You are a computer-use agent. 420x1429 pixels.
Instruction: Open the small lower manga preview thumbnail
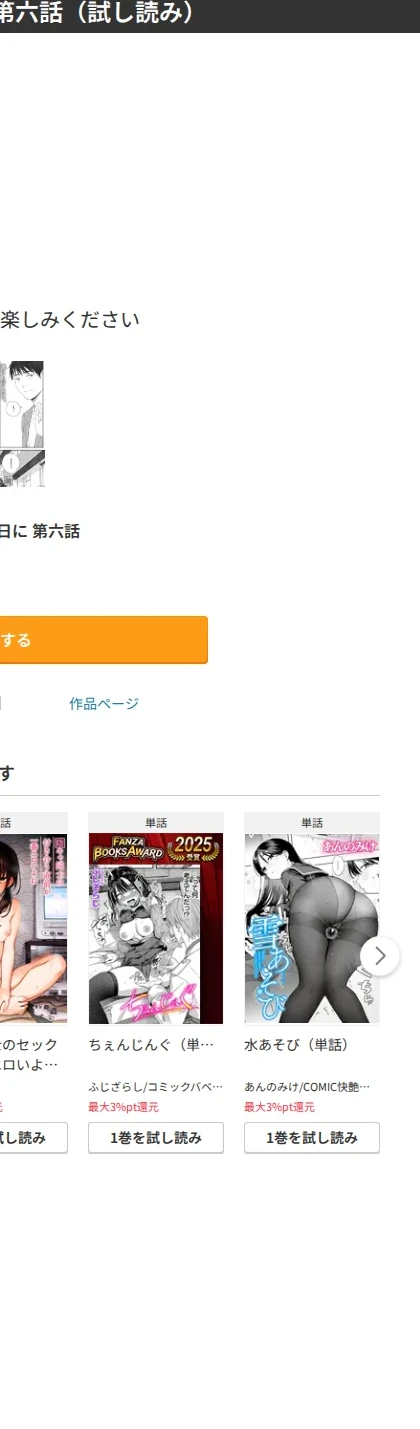coord(22,468)
